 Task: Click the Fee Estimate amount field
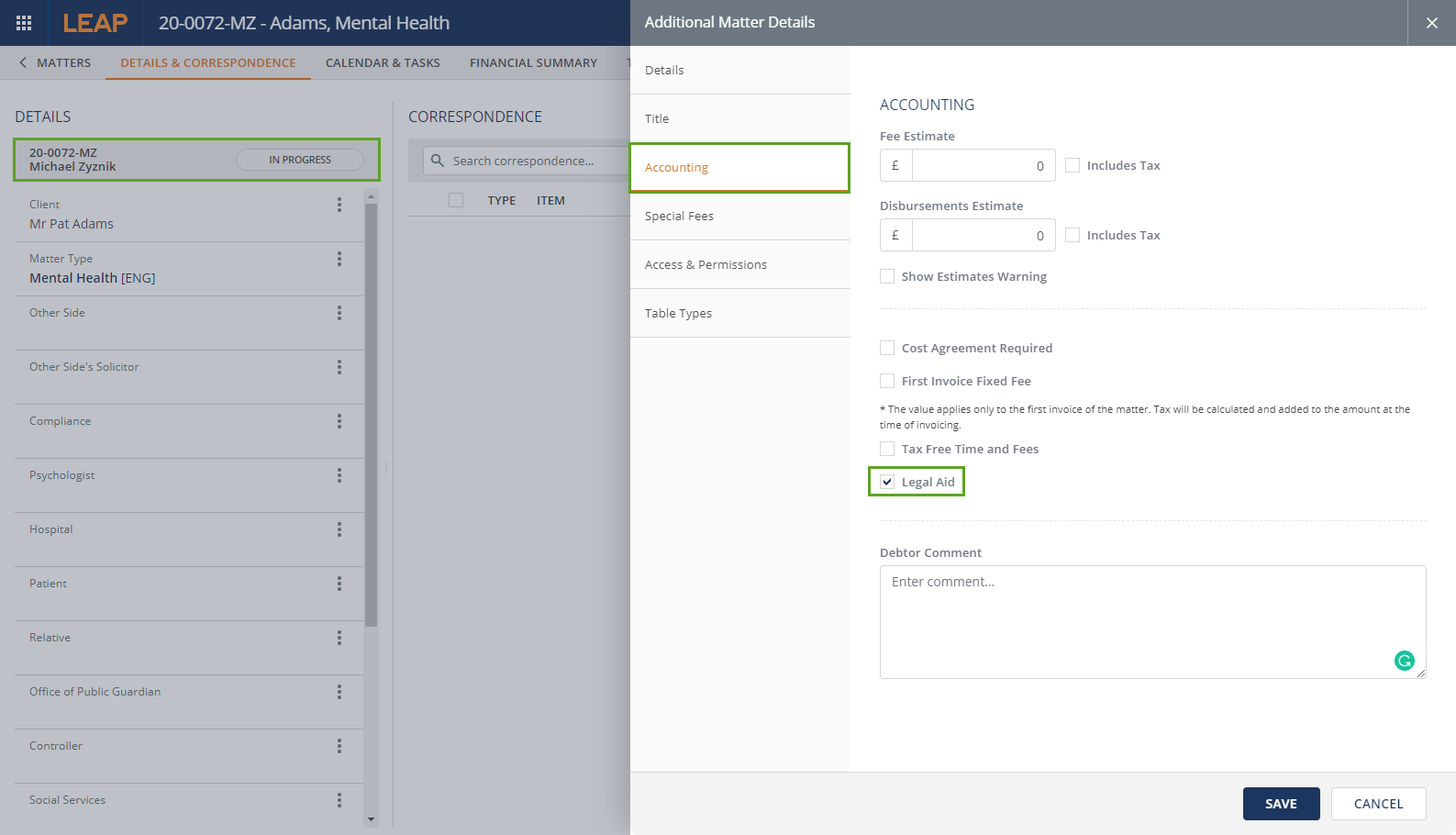(982, 165)
